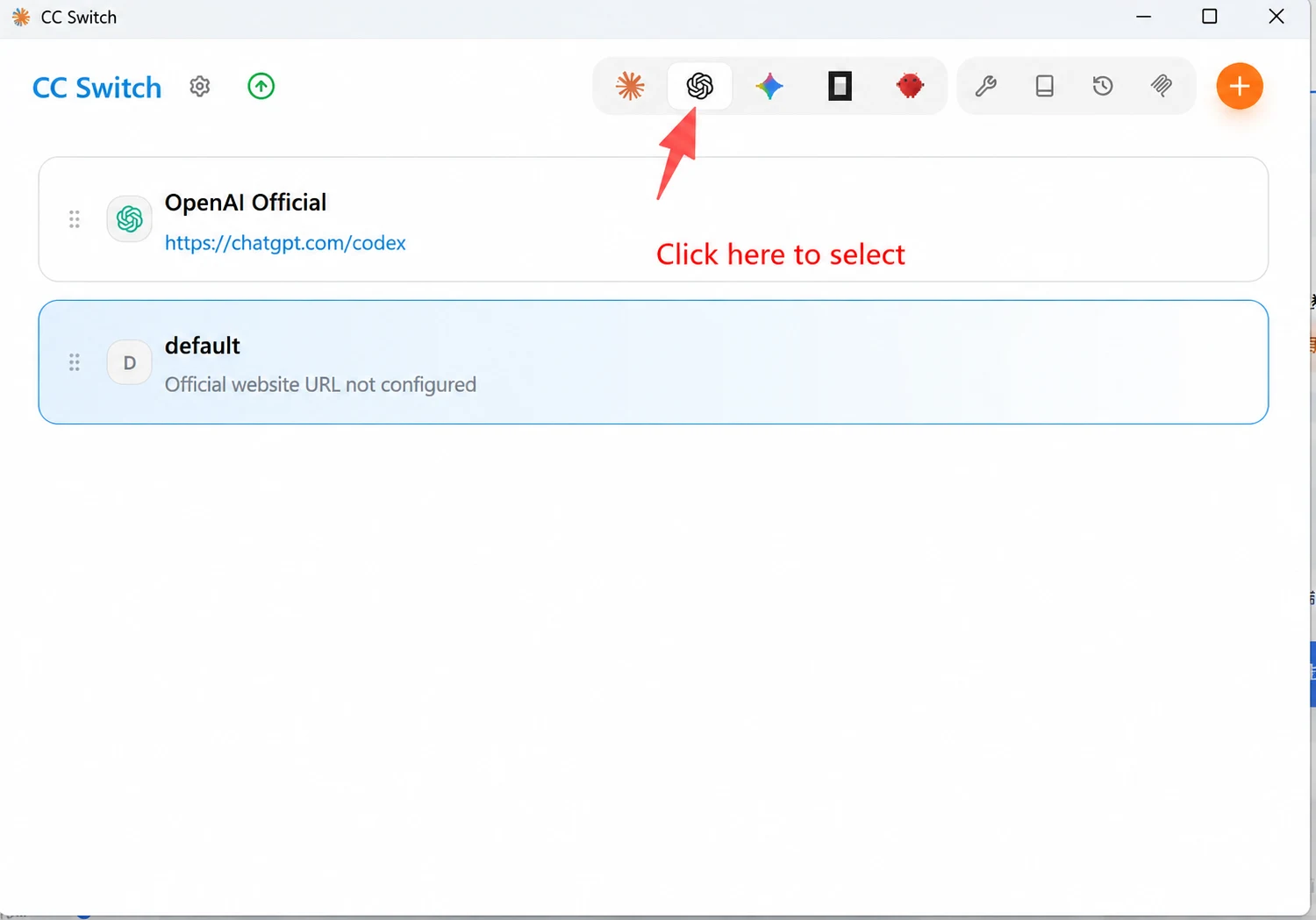This screenshot has height=920, width=1316.
Task: Click the green update arrow icon
Action: [261, 86]
